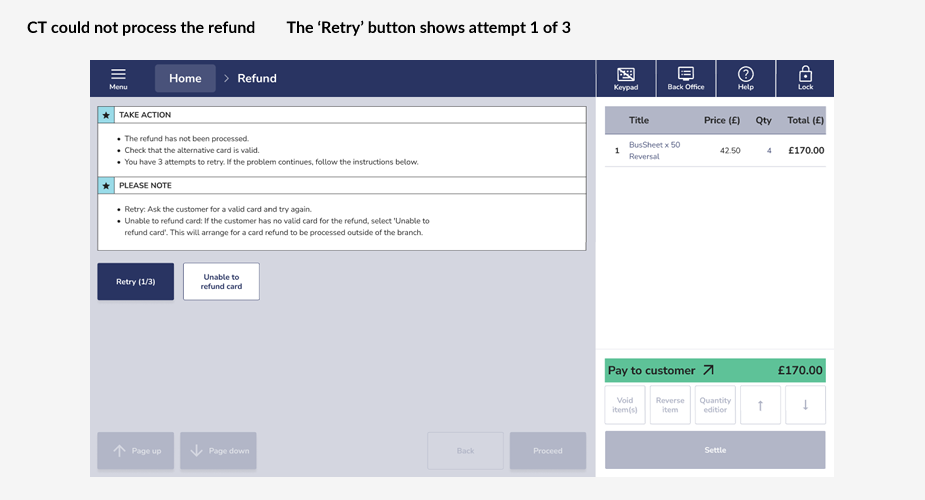Choose Unable to refund card
Screen dimensions: 925x500
click(221, 281)
